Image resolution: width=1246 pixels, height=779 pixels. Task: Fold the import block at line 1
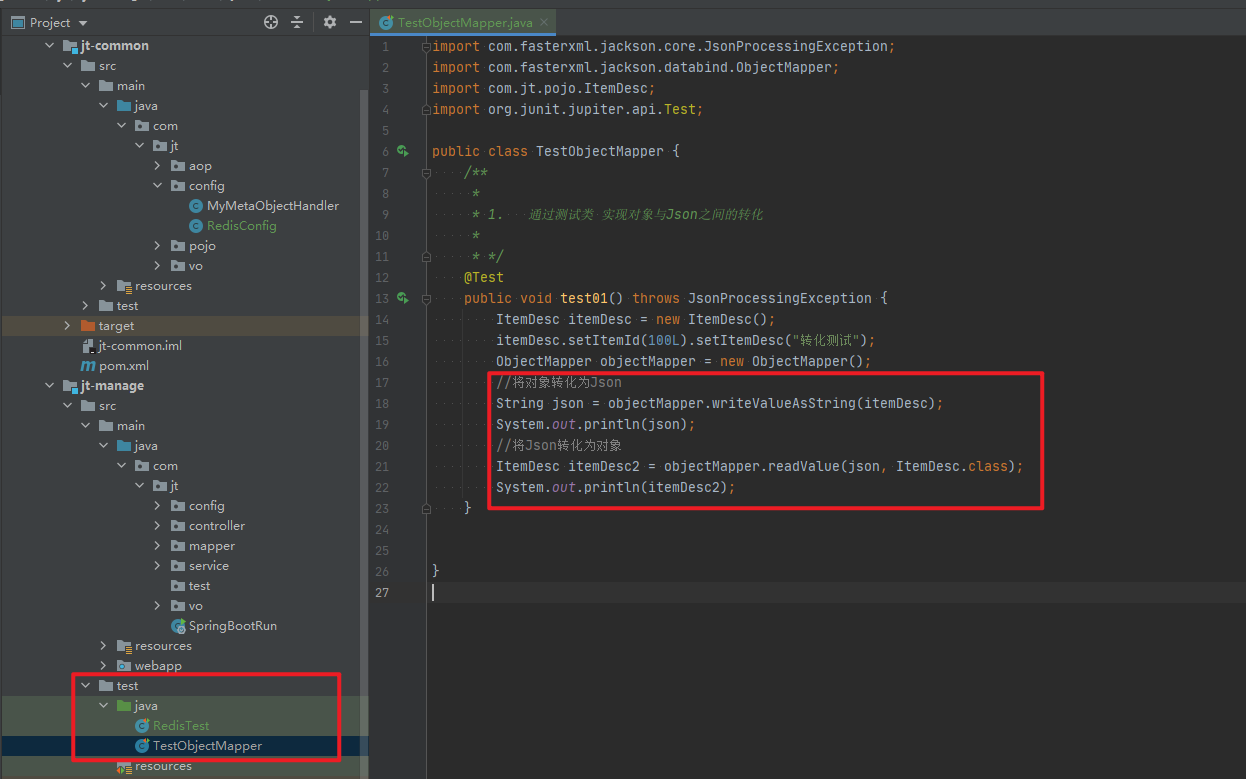pyautogui.click(x=426, y=46)
